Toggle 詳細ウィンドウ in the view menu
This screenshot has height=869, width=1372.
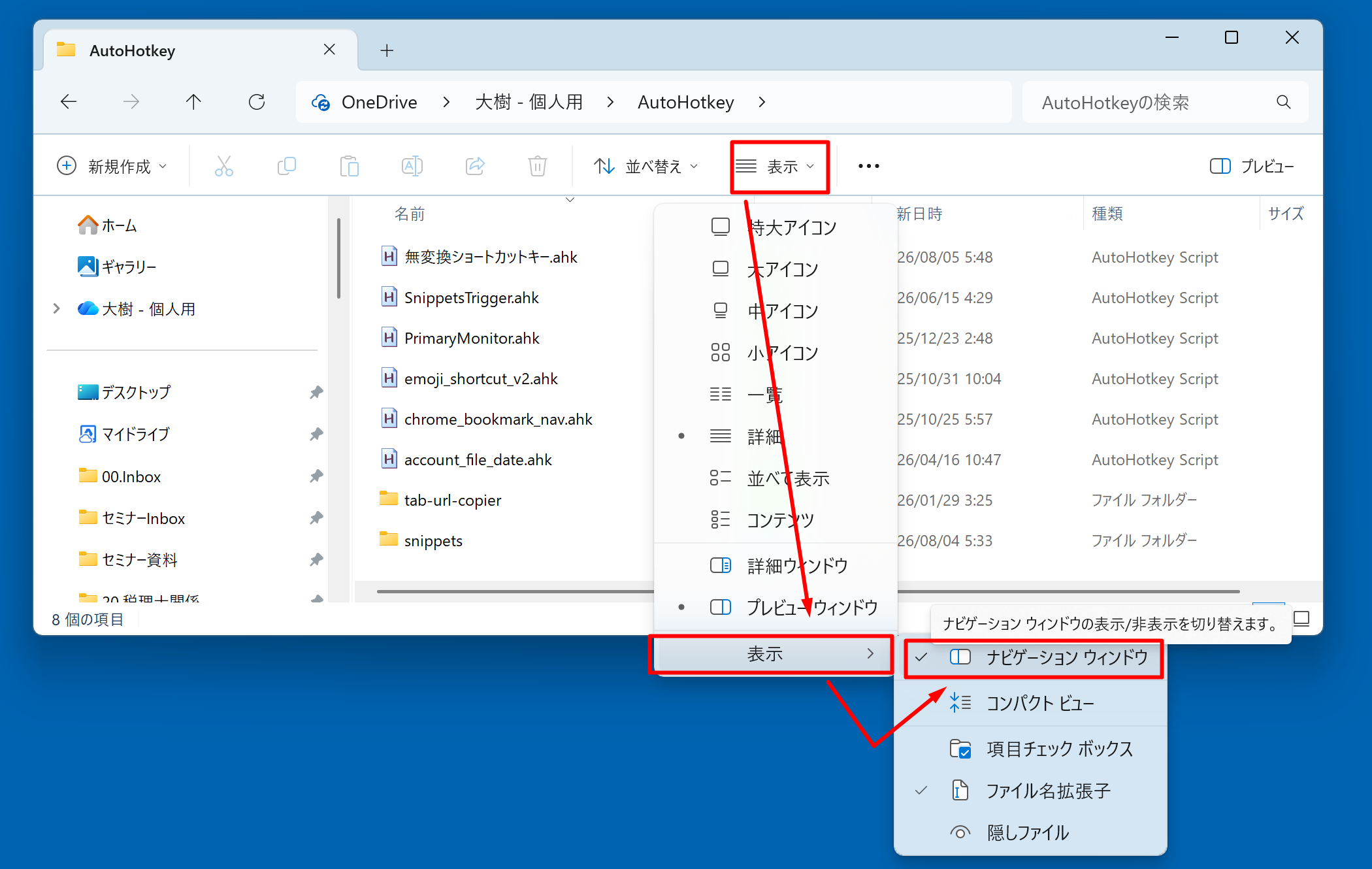click(776, 565)
